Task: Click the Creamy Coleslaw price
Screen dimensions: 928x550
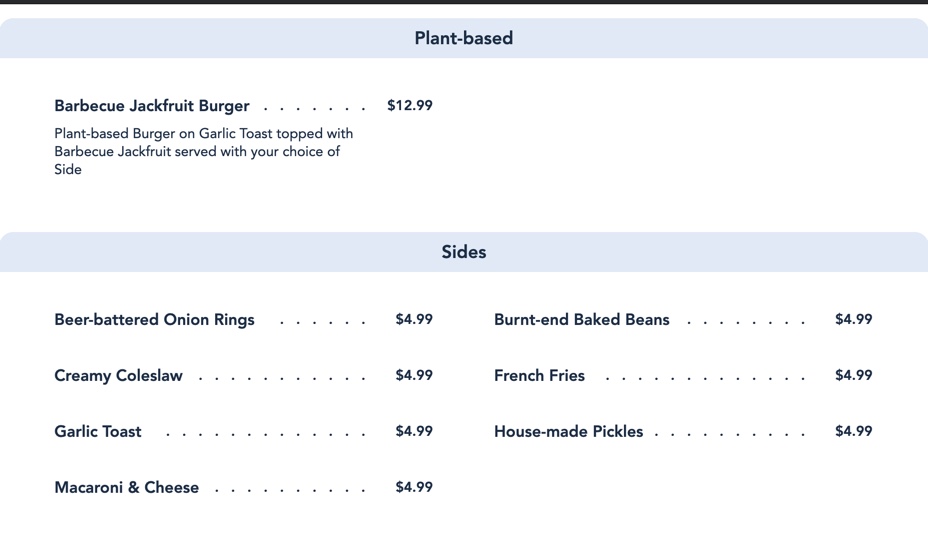Action: point(414,376)
